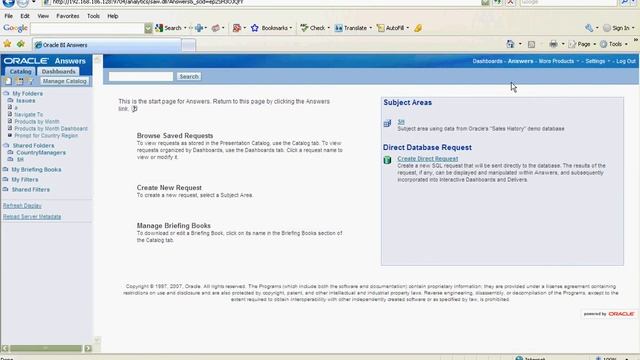Click the Answers link in top banner
Image resolution: width=640 pixels, height=360 pixels.
click(520, 61)
